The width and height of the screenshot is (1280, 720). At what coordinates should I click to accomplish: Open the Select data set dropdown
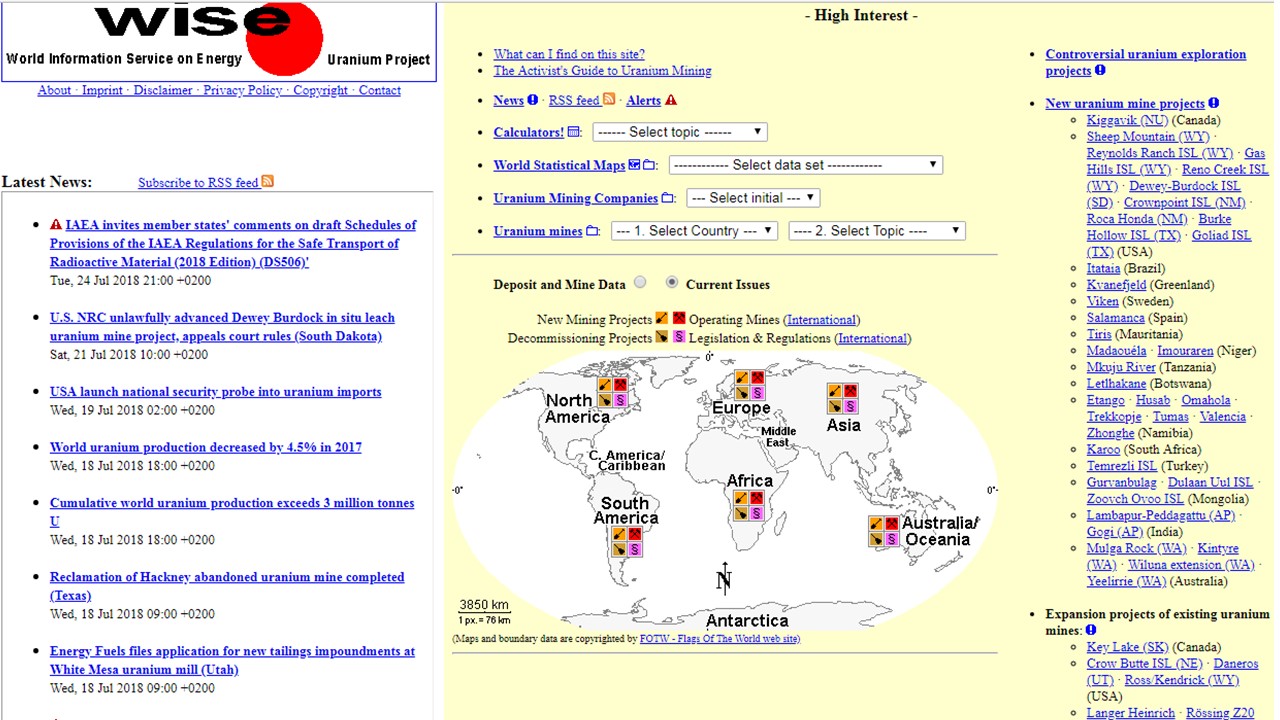(x=806, y=165)
